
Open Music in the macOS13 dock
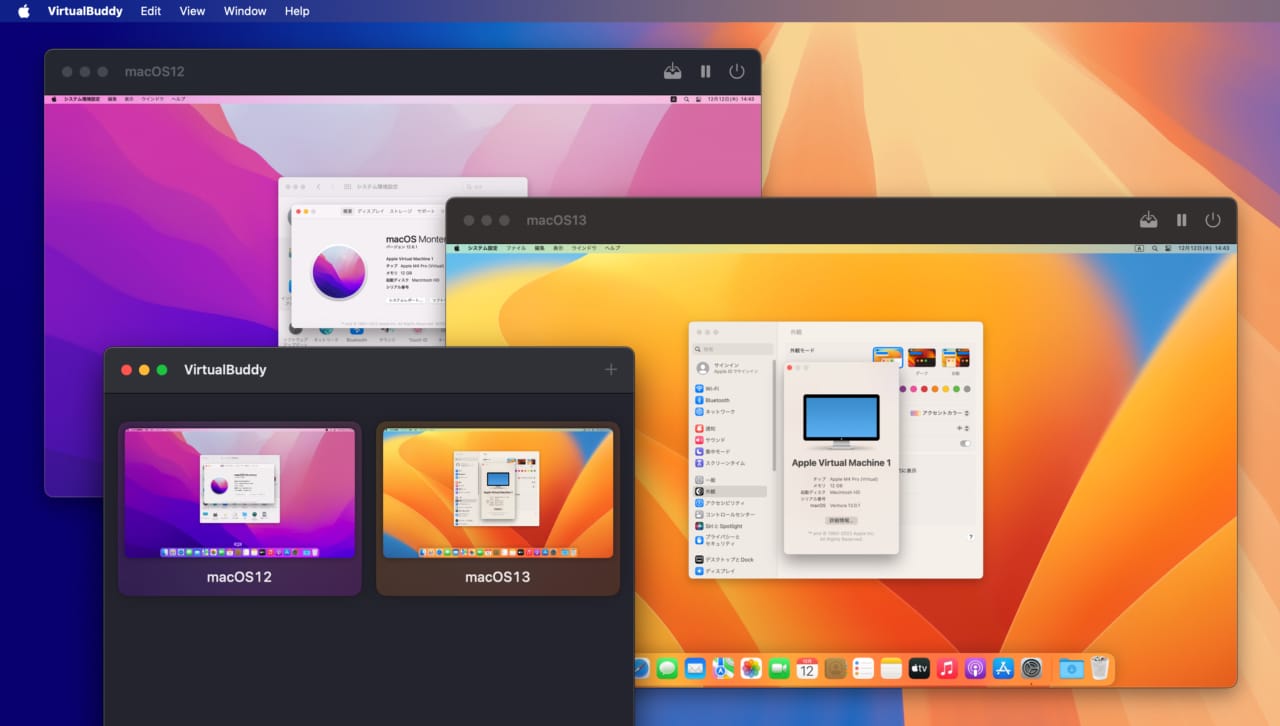coord(947,668)
